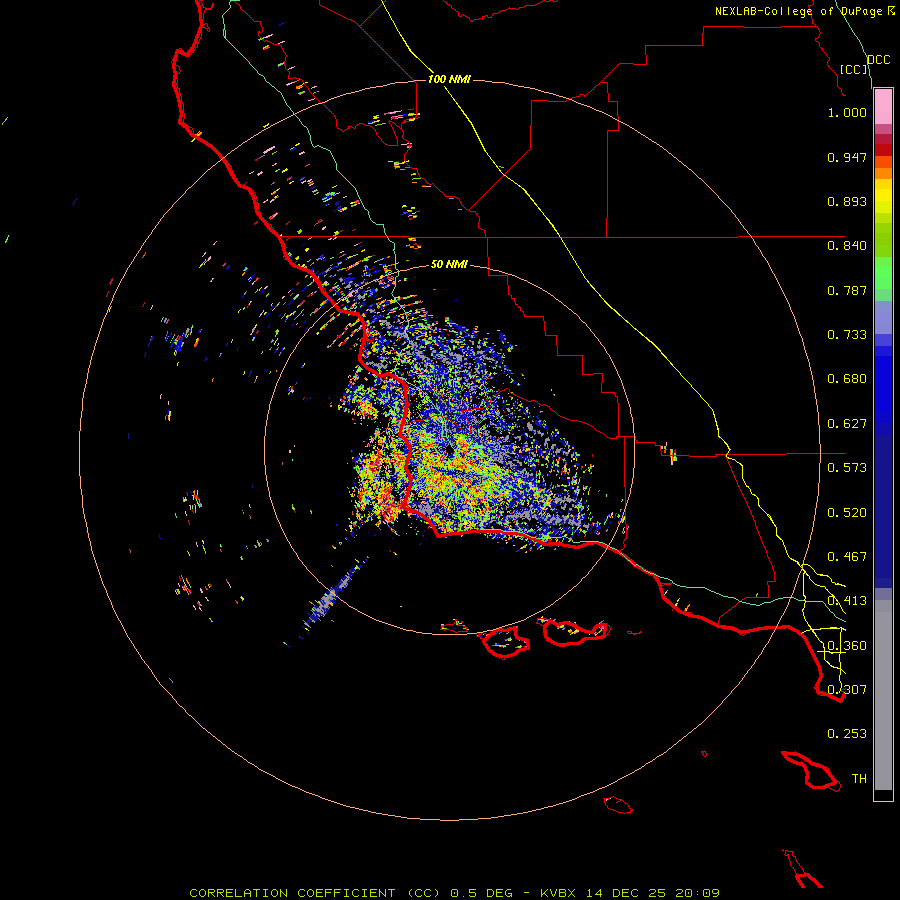Select the 0.253 scale value
The height and width of the screenshot is (900, 900).
tap(847, 734)
